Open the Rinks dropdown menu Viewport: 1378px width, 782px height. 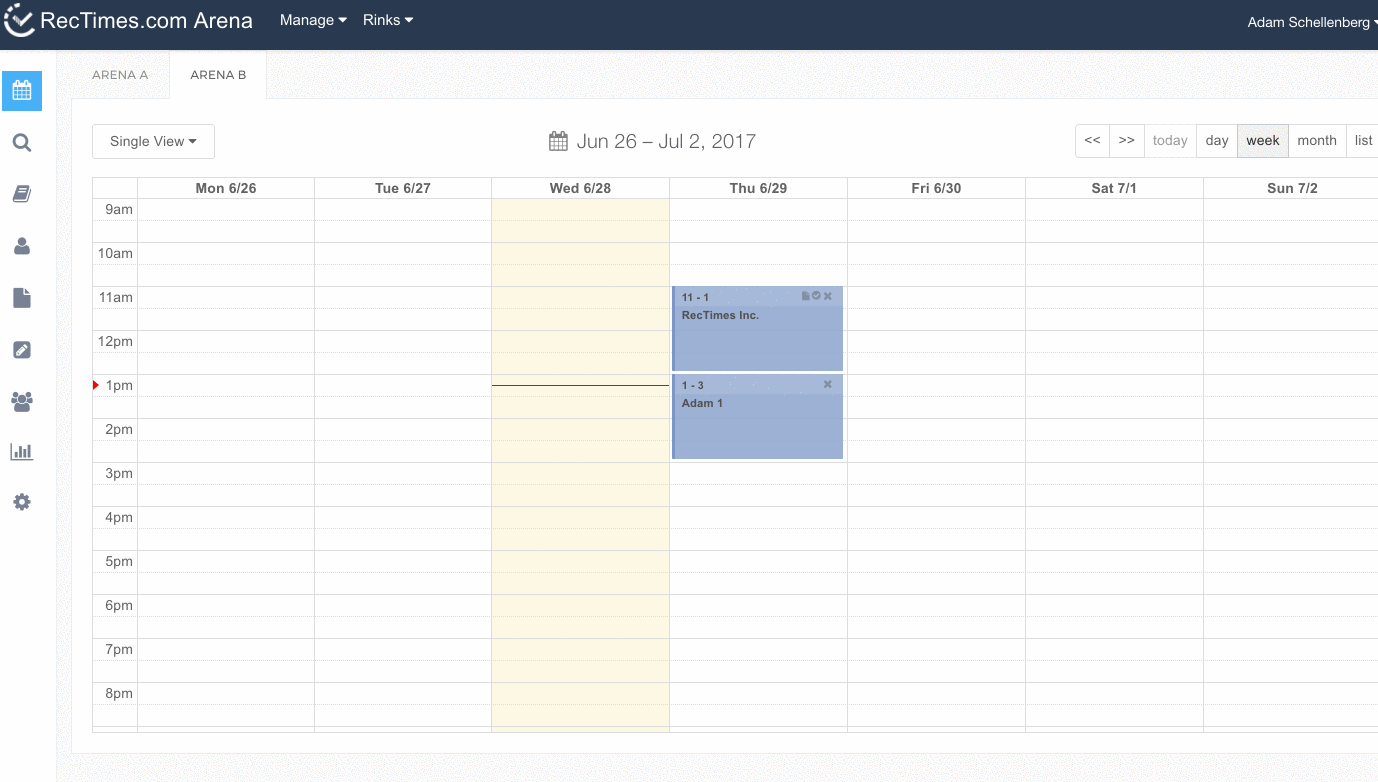pos(387,20)
